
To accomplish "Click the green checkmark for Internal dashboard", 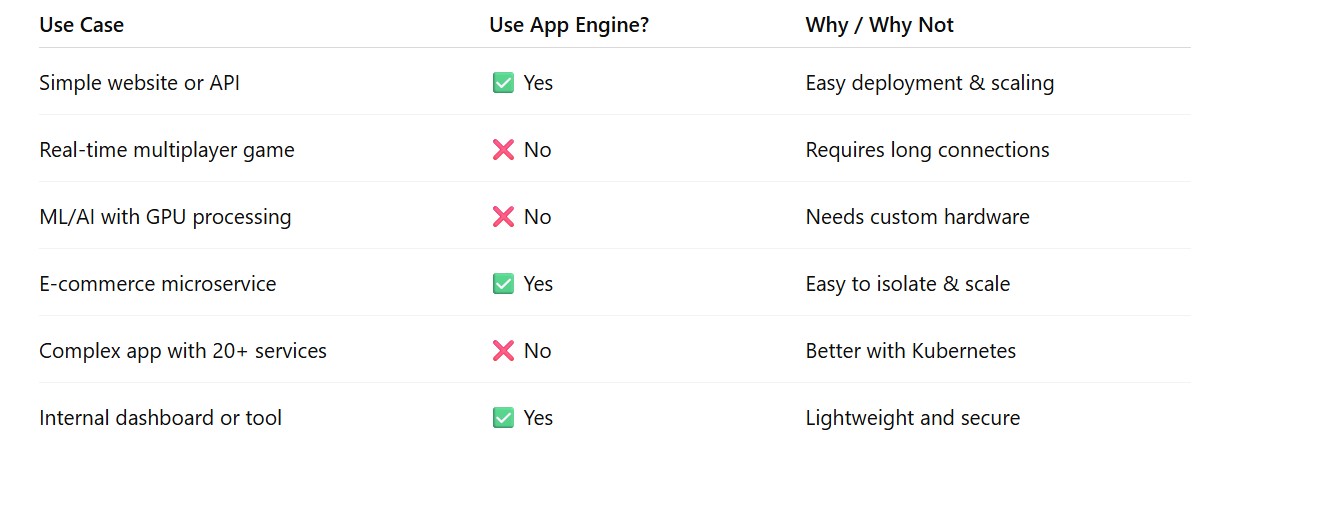I will (x=503, y=418).
